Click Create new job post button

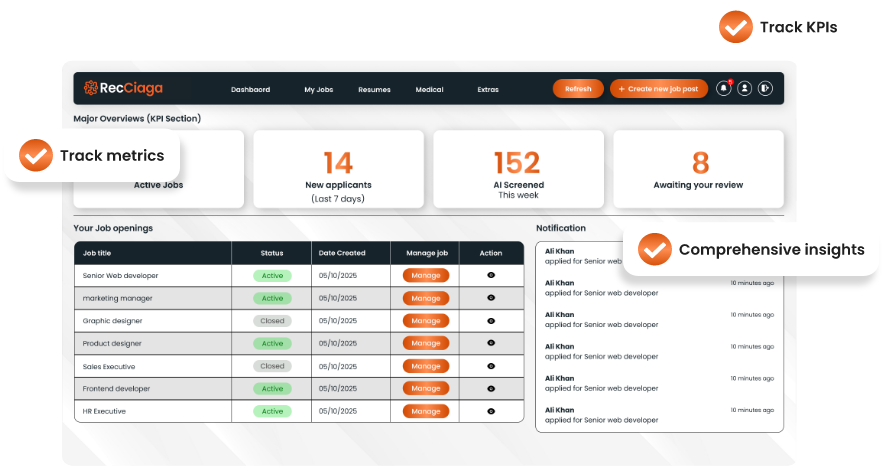coord(659,89)
